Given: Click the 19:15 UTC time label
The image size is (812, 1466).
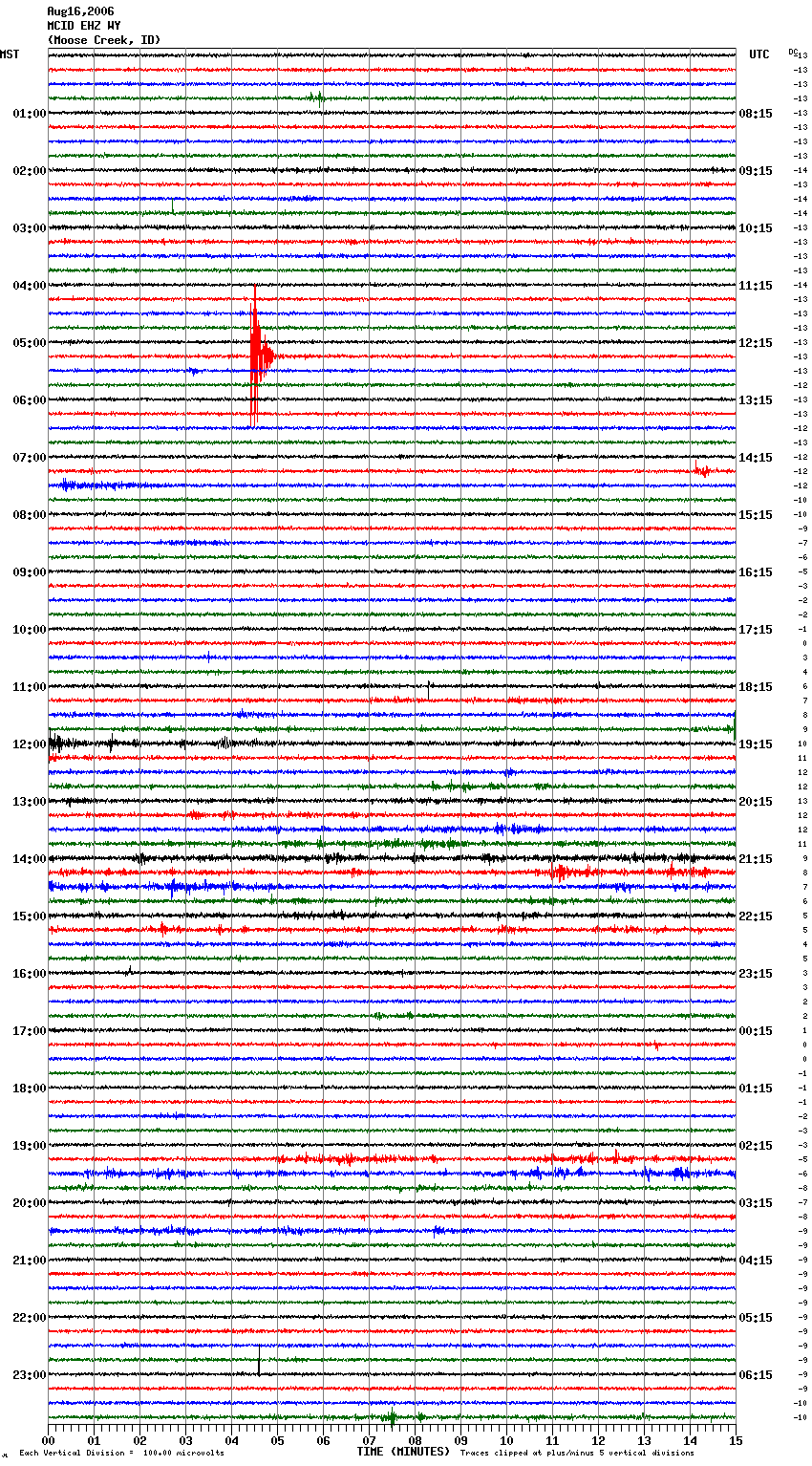Looking at the screenshot, I should coord(756,744).
